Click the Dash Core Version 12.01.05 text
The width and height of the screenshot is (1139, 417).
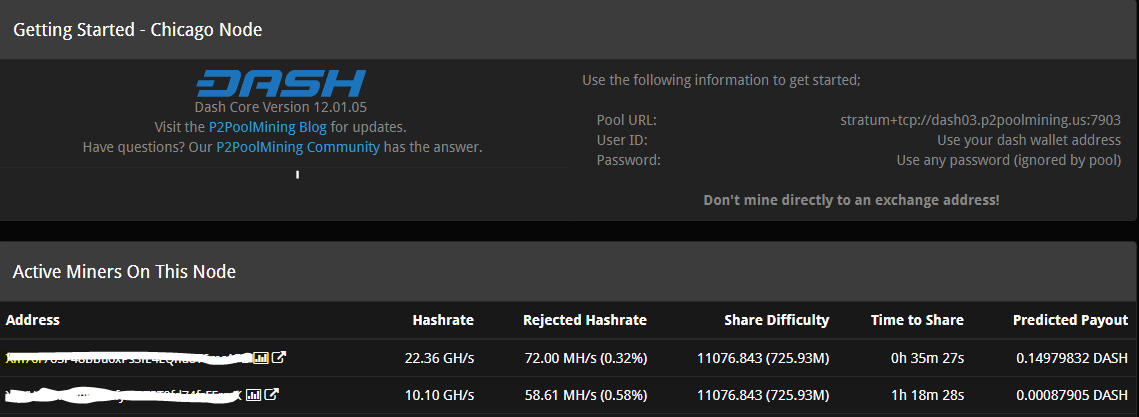(280, 108)
